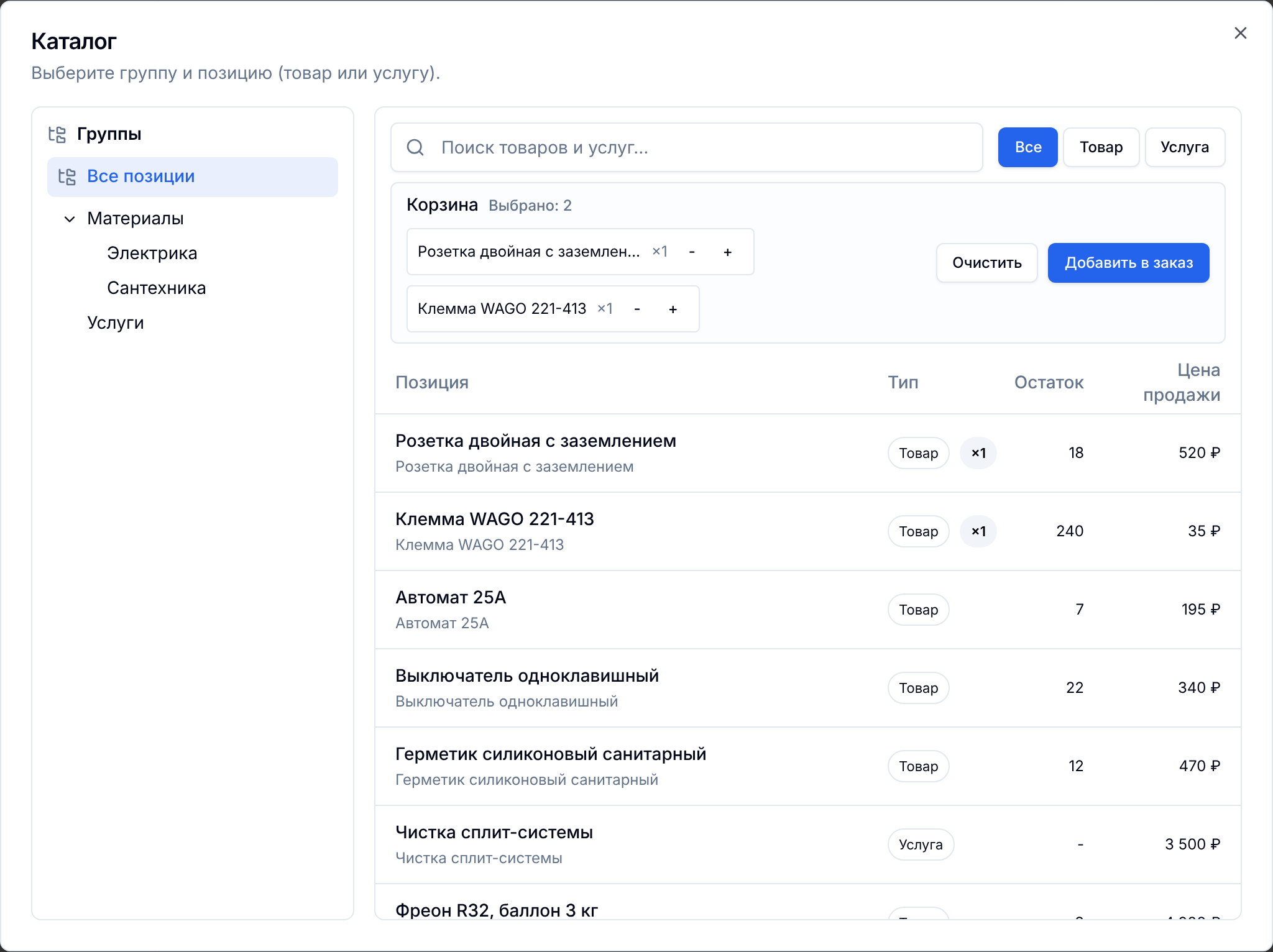Screen dimensions: 1273x952
Task: Decrease quantity of Розетка двойная in cart
Action: coord(692,252)
